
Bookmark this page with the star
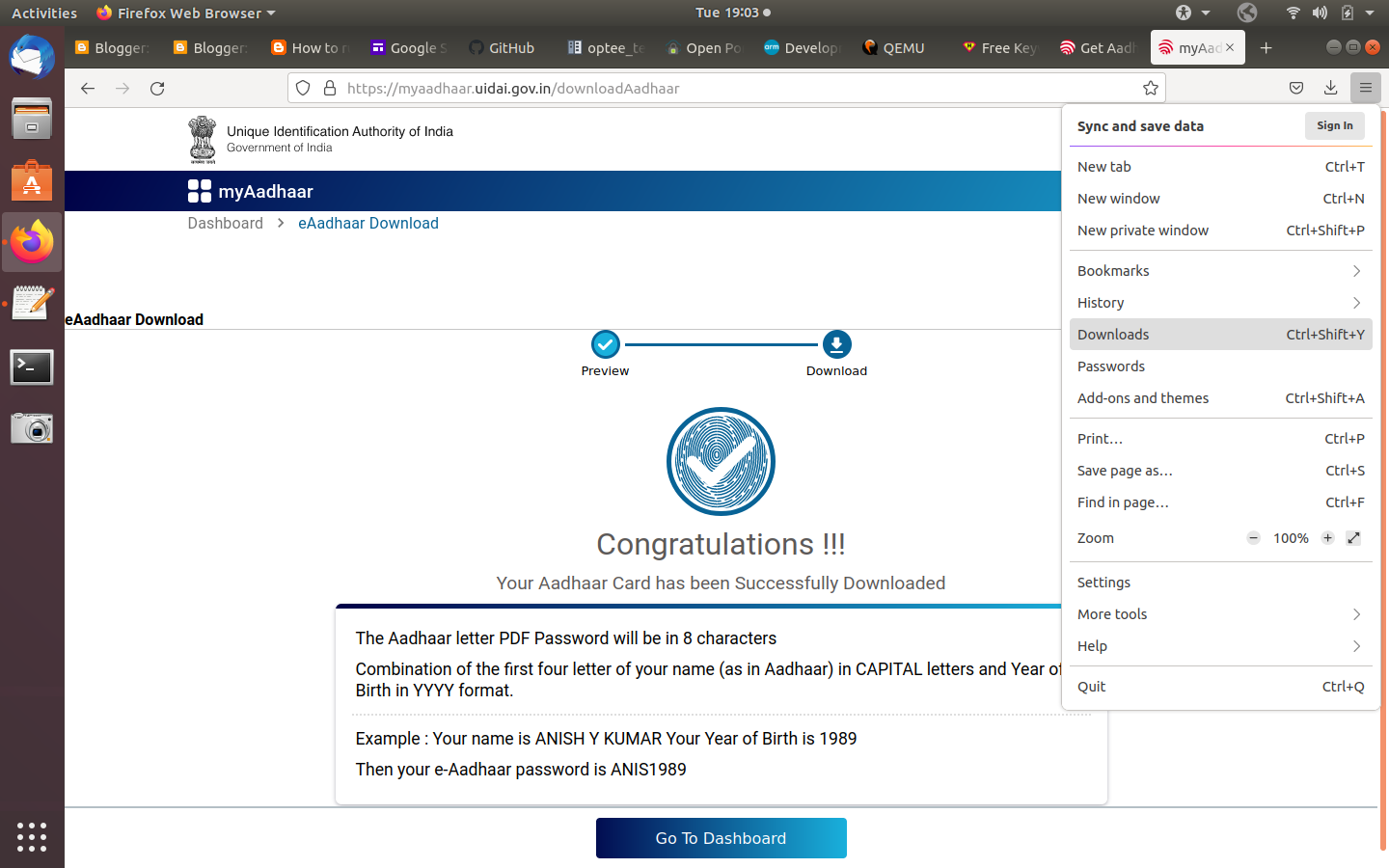[x=1150, y=88]
